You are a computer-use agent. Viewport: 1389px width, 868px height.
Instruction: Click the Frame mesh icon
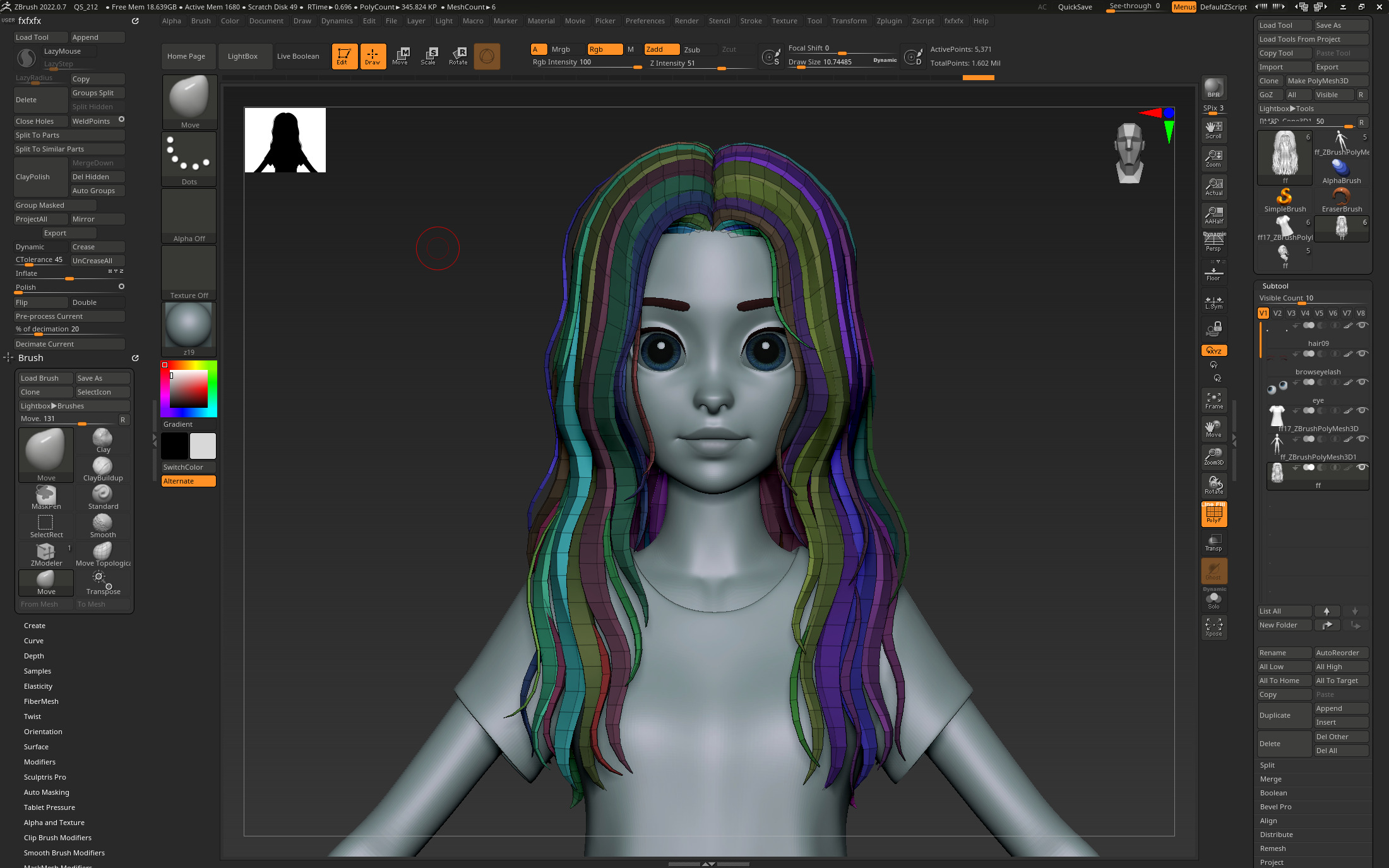pyautogui.click(x=1213, y=400)
